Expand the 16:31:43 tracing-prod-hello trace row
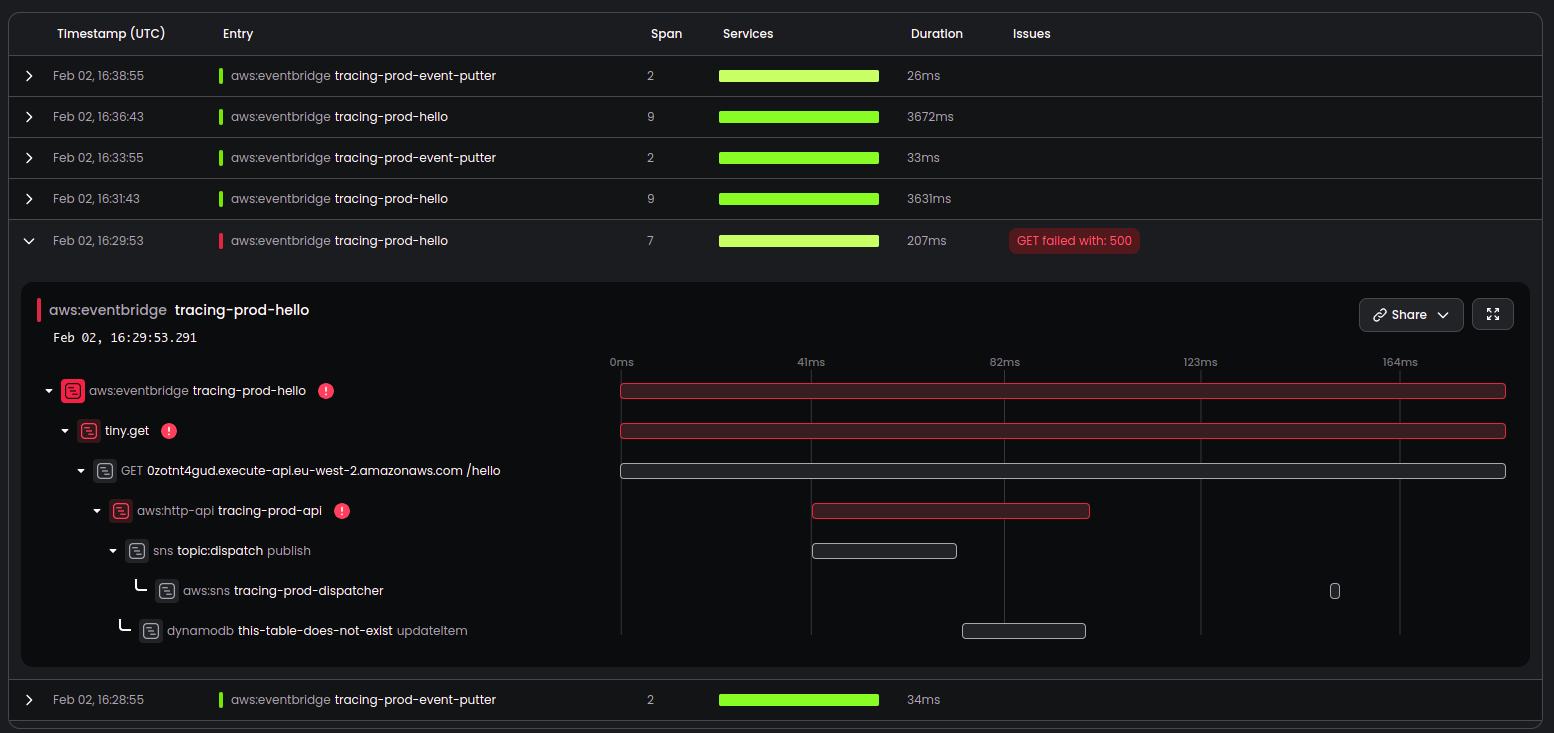The height and width of the screenshot is (733, 1554). tap(29, 199)
